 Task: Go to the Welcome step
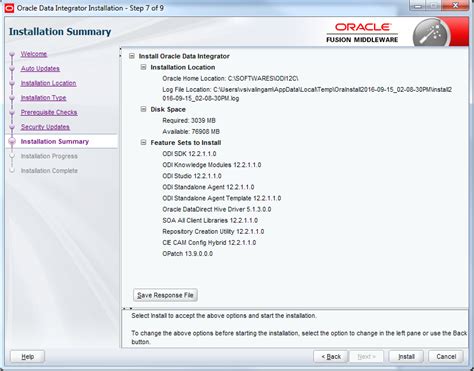tap(34, 54)
